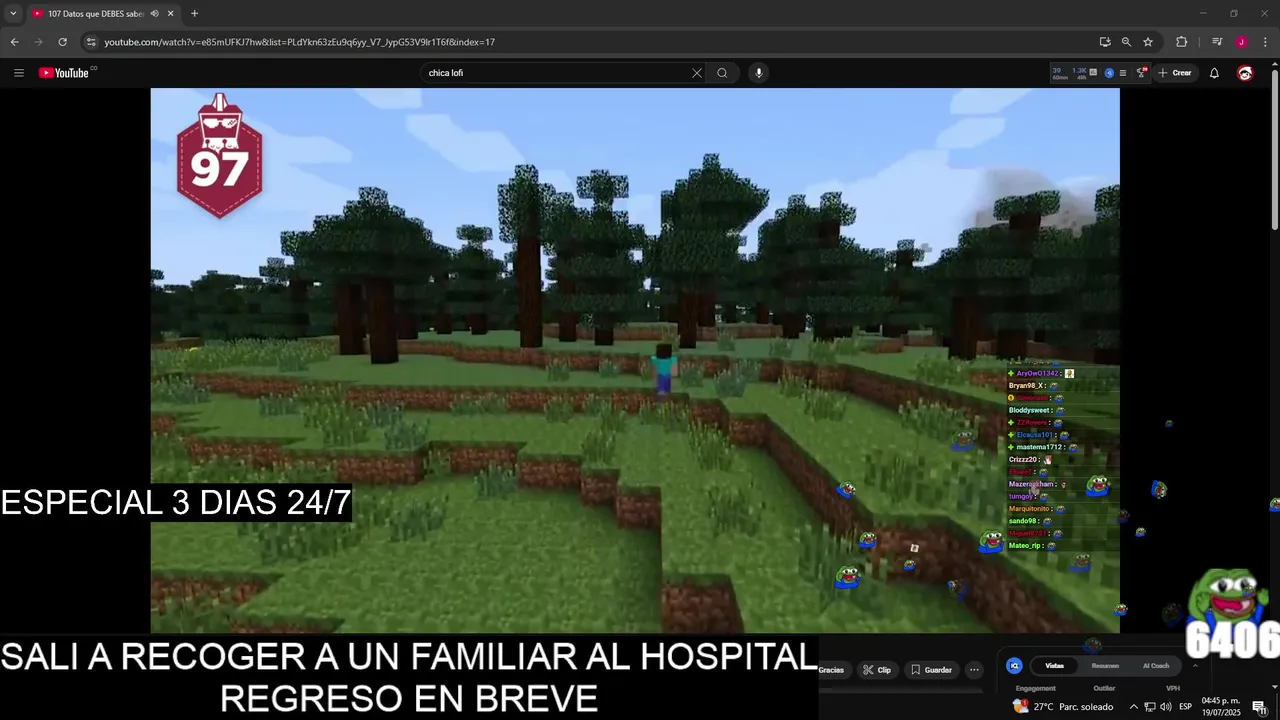The height and width of the screenshot is (720, 1280).
Task: Go back with the browser back arrow
Action: [x=14, y=42]
